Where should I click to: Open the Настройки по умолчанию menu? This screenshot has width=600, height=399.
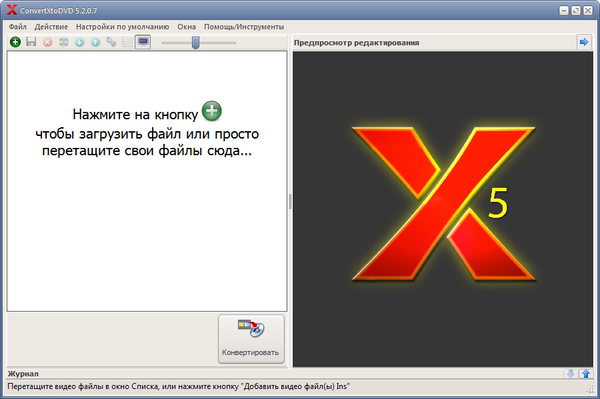(122, 27)
